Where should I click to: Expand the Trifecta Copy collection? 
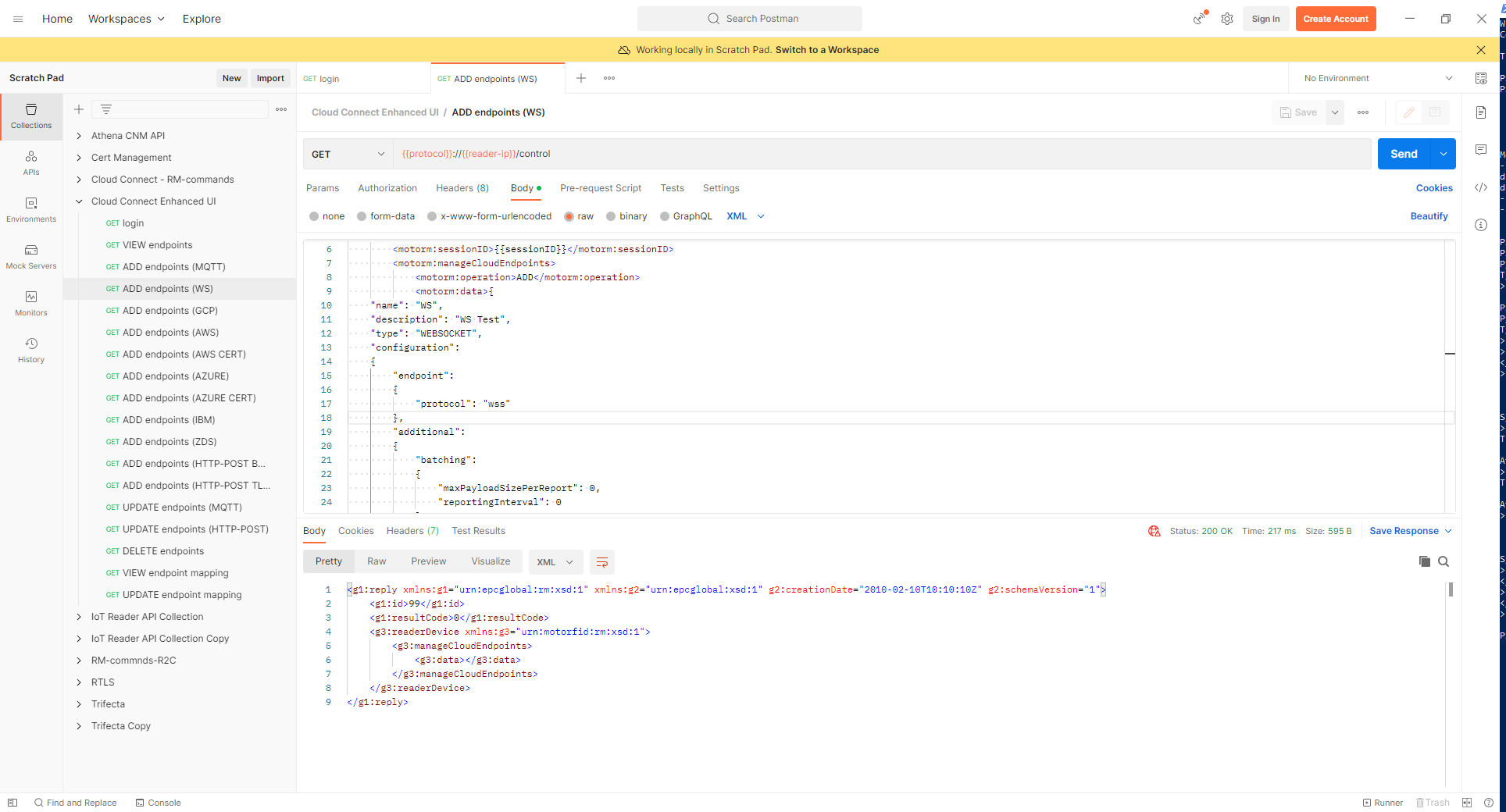coord(79,726)
